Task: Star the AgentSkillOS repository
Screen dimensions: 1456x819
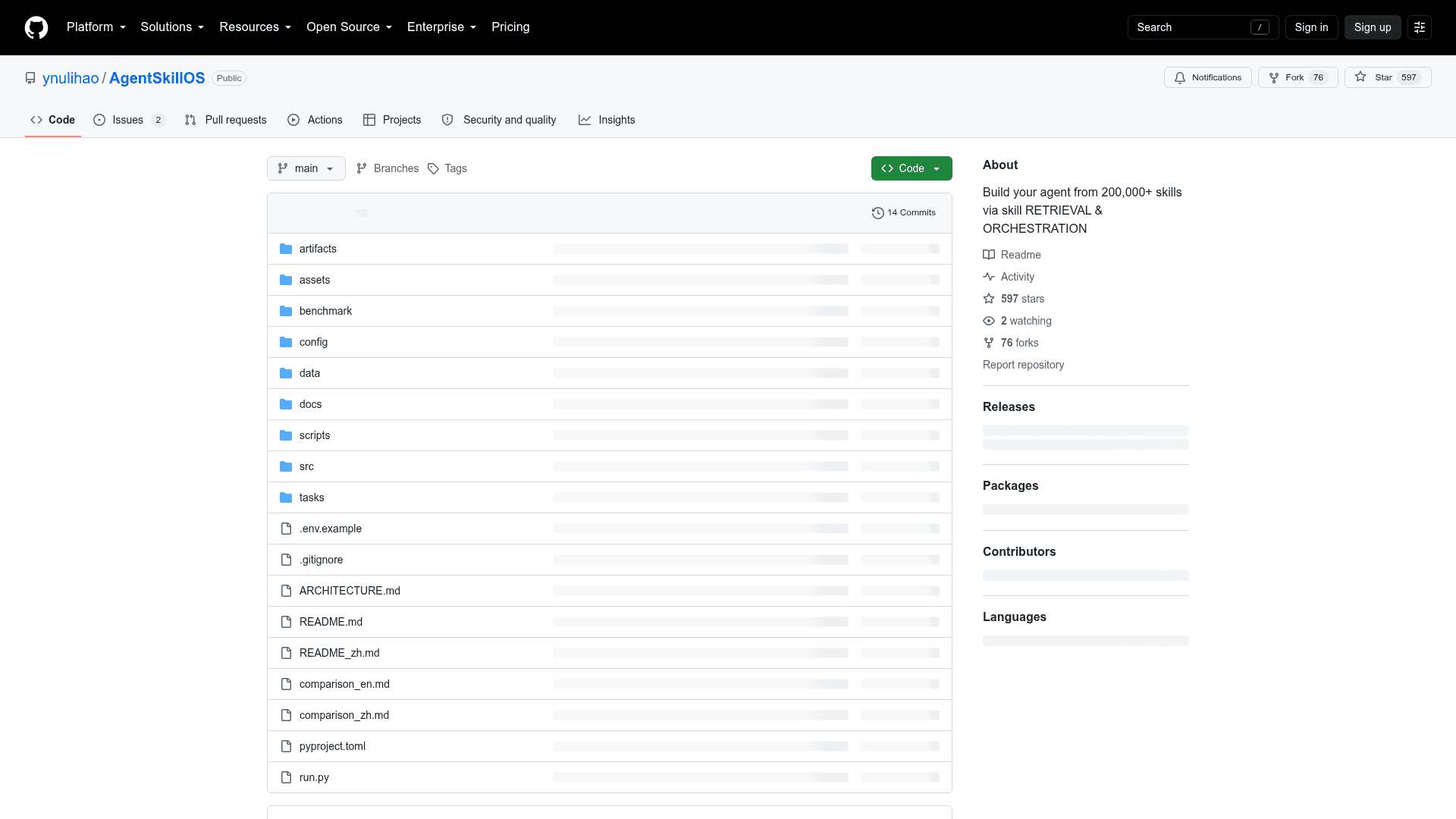Action: pos(1388,77)
